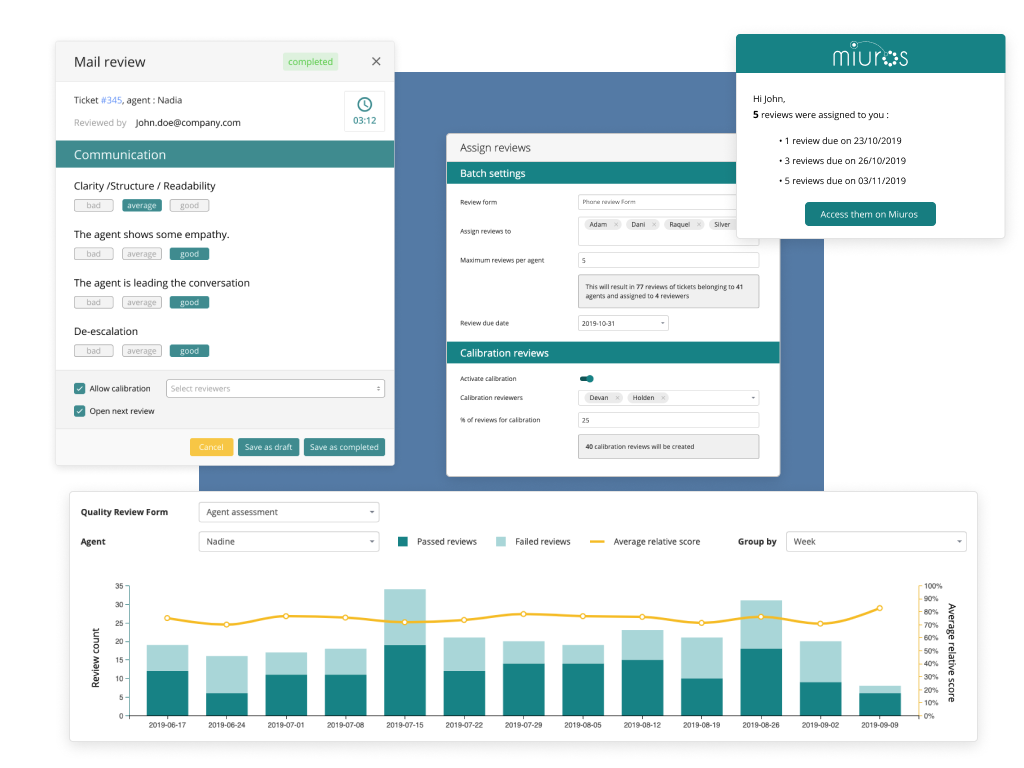This screenshot has width=1024, height=768.
Task: Close the Mail review dialog
Action: 376,62
